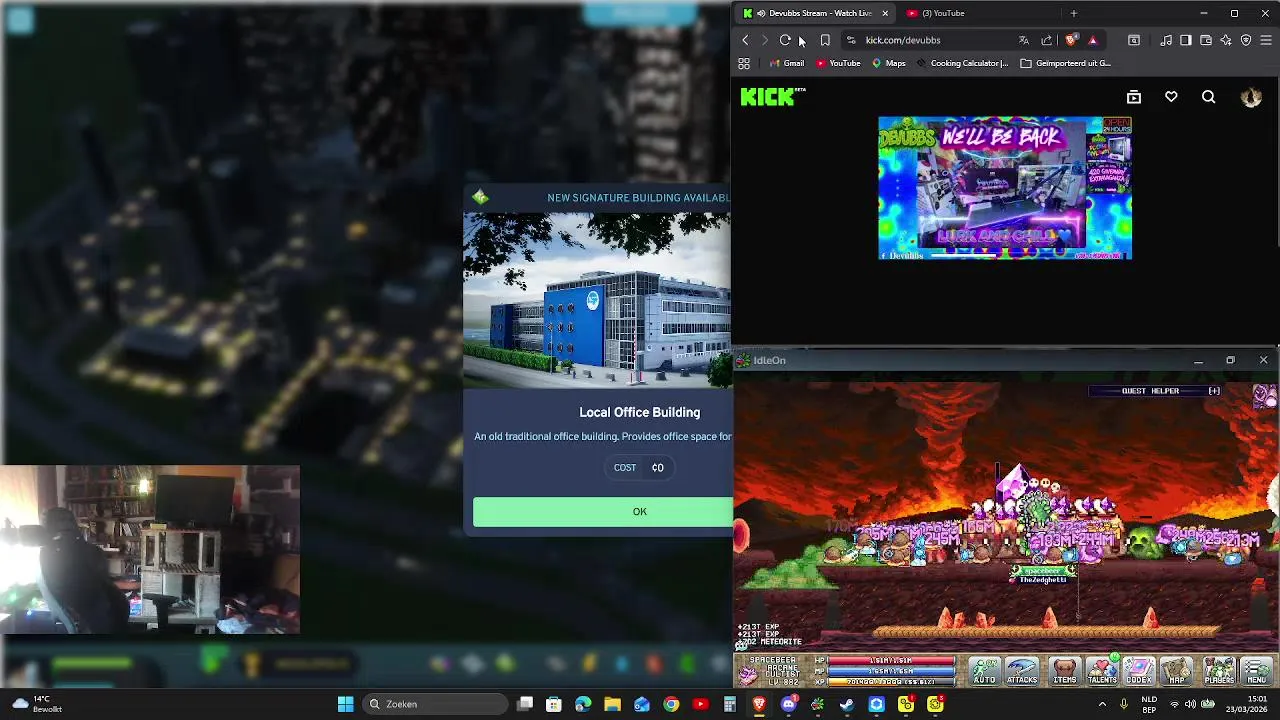This screenshot has width=1280, height=720.
Task: Open Kick search magnifier
Action: click(1209, 97)
